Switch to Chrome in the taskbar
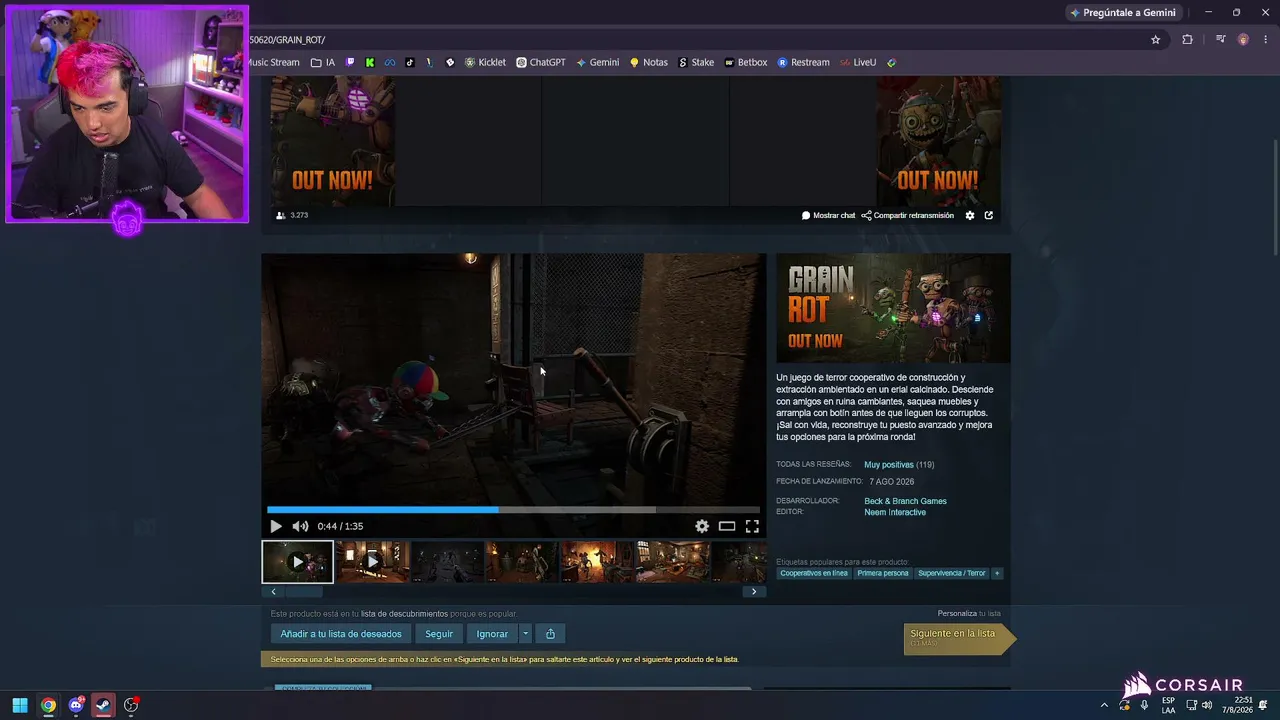 click(48, 705)
